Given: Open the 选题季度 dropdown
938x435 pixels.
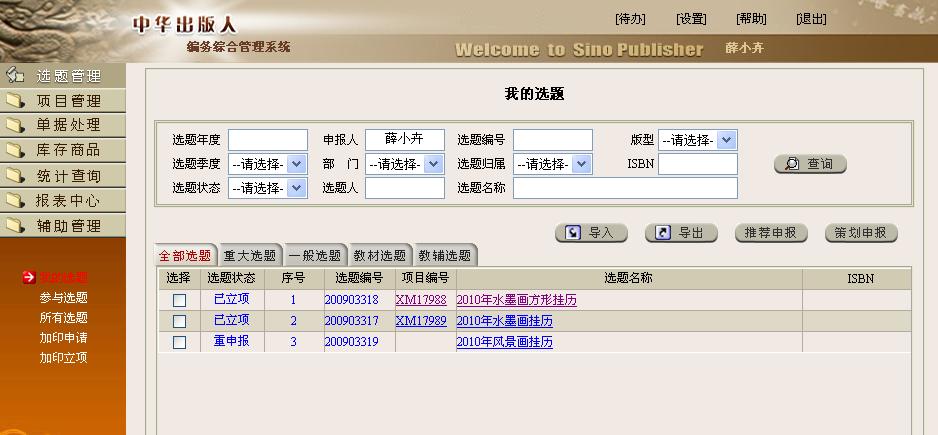Looking at the screenshot, I should coord(267,164).
